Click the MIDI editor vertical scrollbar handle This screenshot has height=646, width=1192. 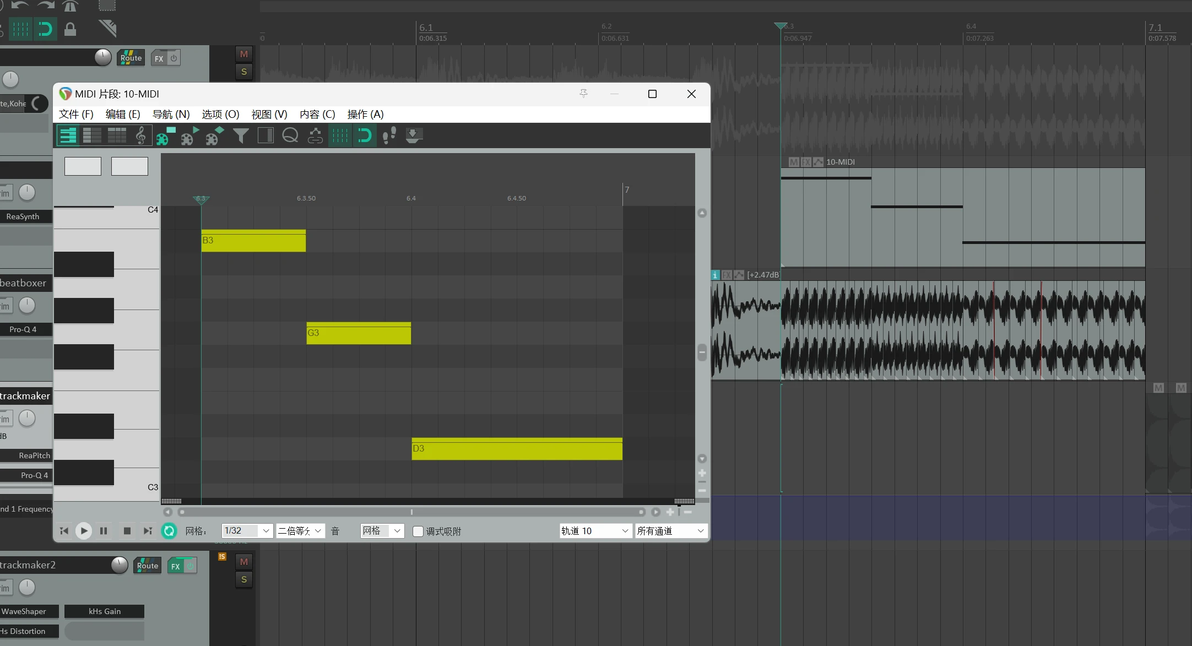click(702, 353)
